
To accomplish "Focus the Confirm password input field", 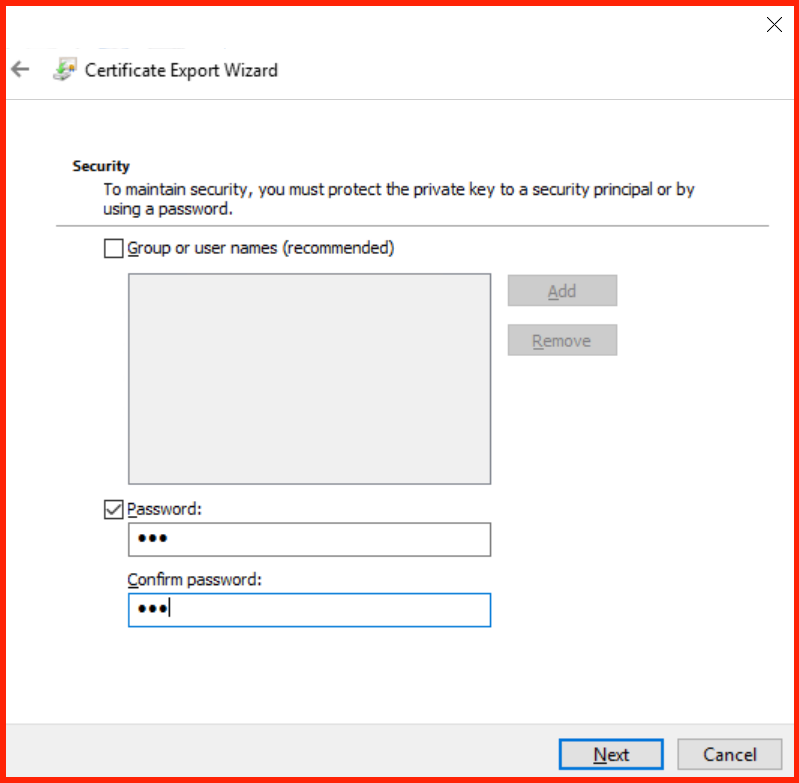I will (x=309, y=610).
